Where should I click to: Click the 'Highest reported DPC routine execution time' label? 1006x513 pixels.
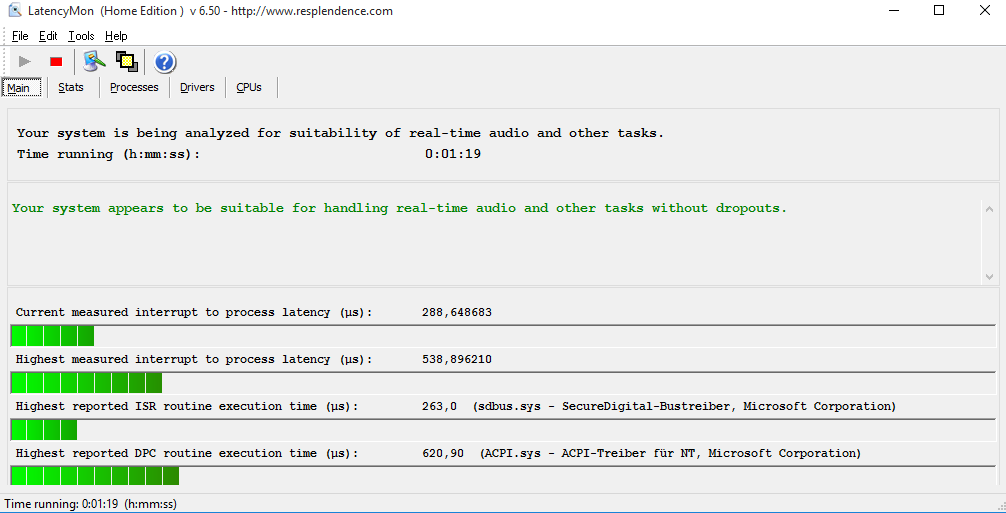pyautogui.click(x=187, y=453)
